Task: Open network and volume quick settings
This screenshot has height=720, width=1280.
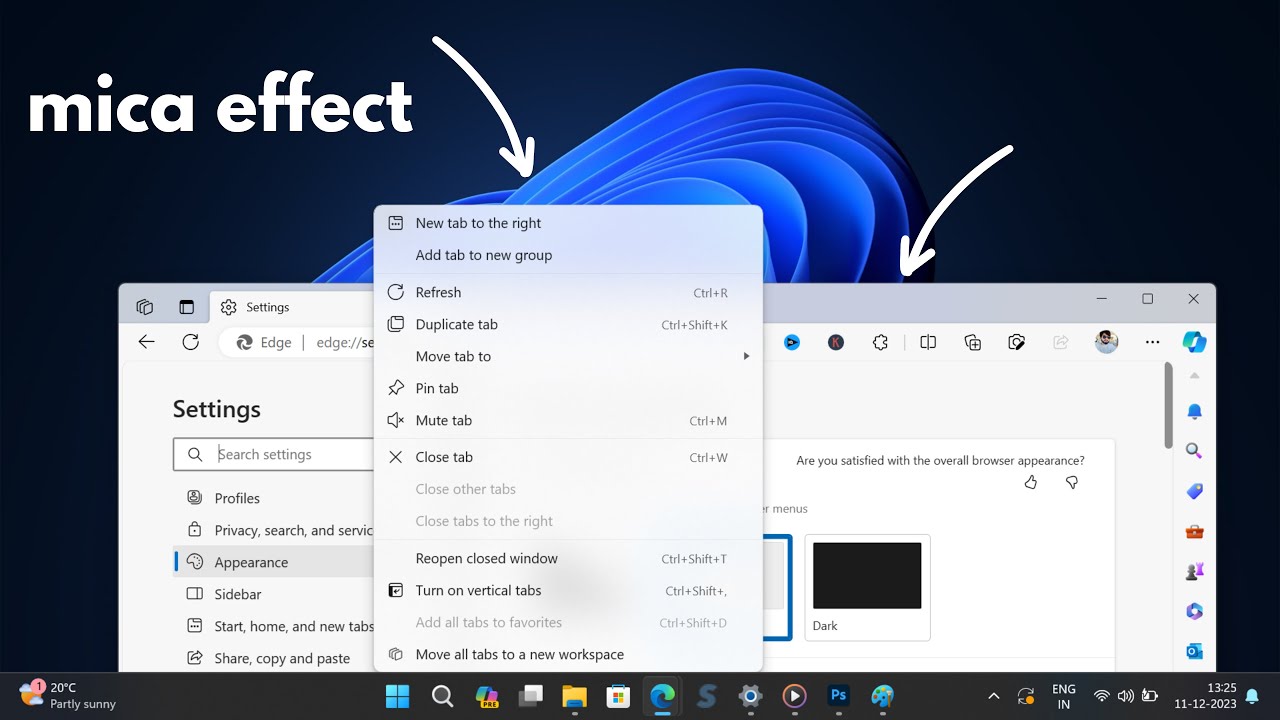Action: coord(1126,696)
